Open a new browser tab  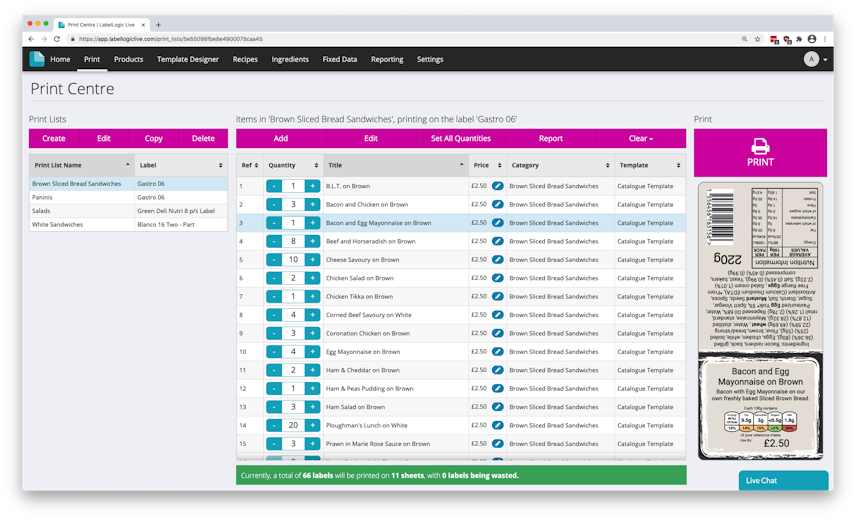[158, 25]
